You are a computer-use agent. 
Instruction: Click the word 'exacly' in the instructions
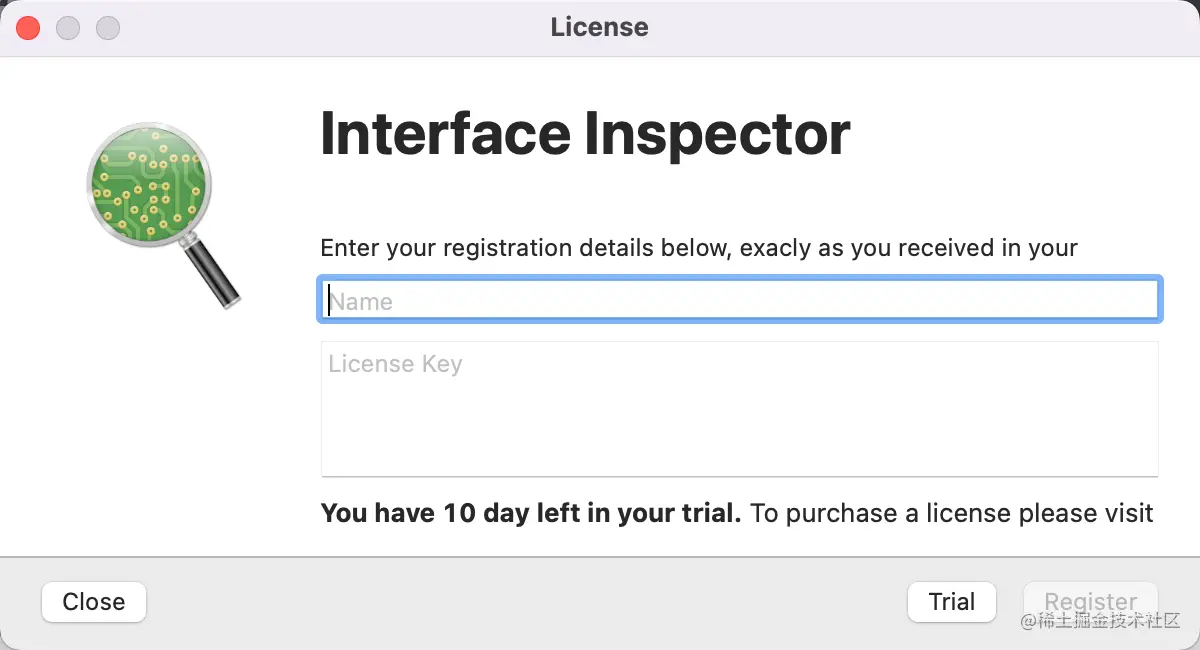tap(776, 248)
